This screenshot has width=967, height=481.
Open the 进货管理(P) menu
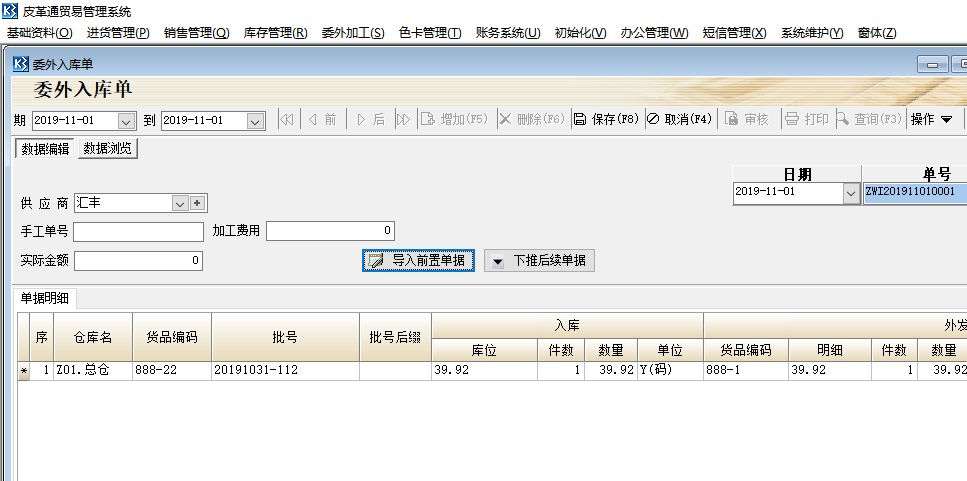(x=118, y=33)
